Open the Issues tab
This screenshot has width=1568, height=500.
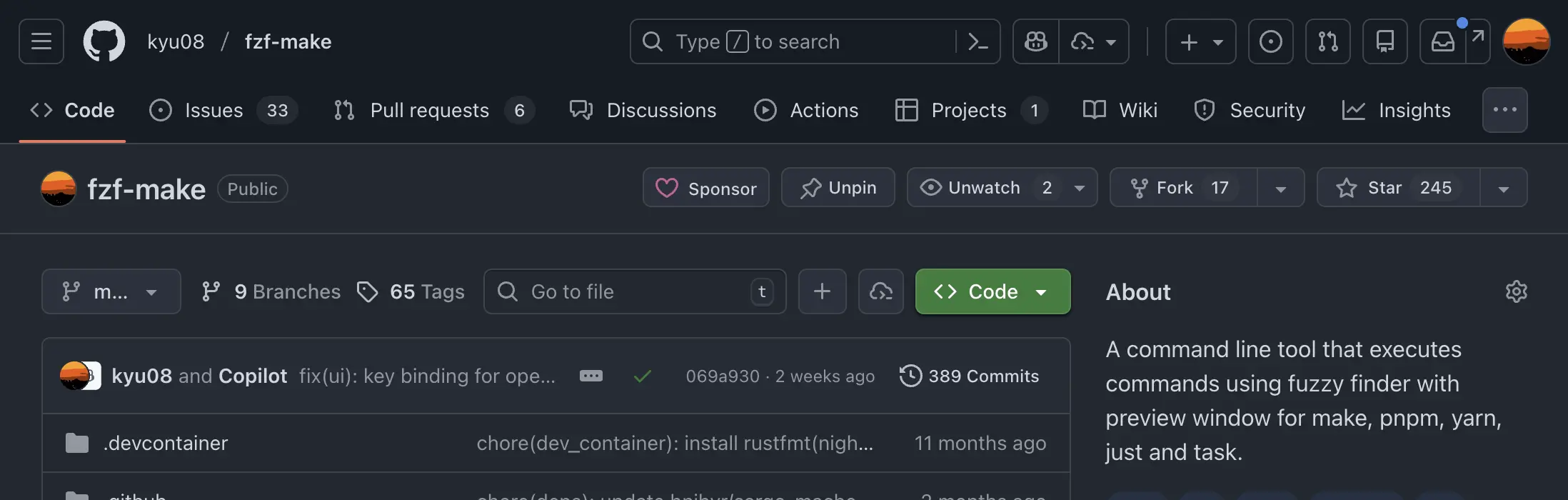223,110
